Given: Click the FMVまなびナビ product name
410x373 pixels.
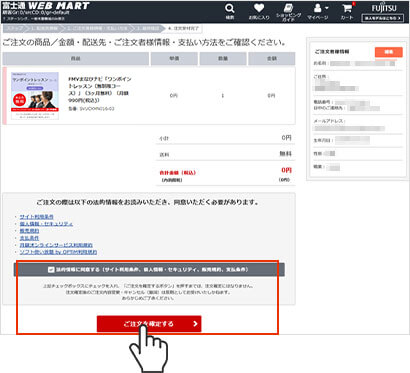Looking at the screenshot, I should (100, 90).
